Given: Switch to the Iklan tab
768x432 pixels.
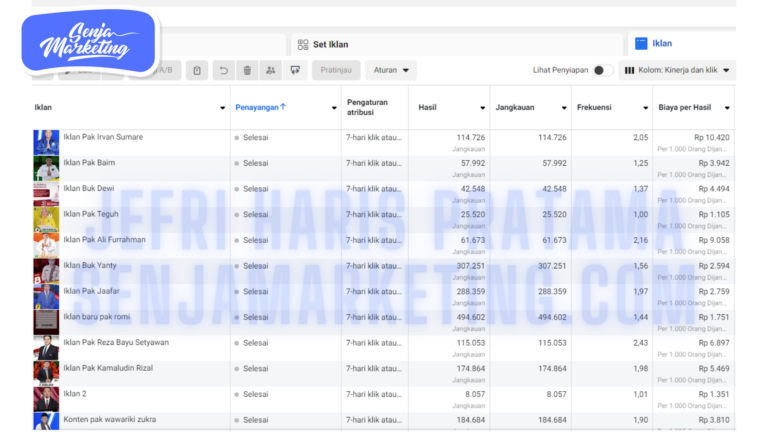Looking at the screenshot, I should [x=661, y=43].
